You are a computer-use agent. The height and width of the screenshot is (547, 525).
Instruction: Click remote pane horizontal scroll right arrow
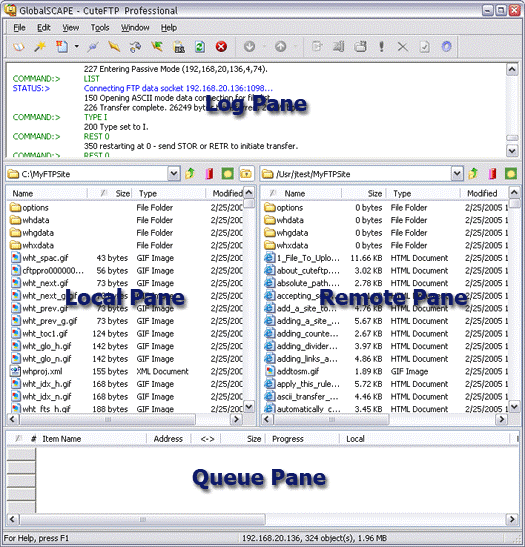point(502,419)
